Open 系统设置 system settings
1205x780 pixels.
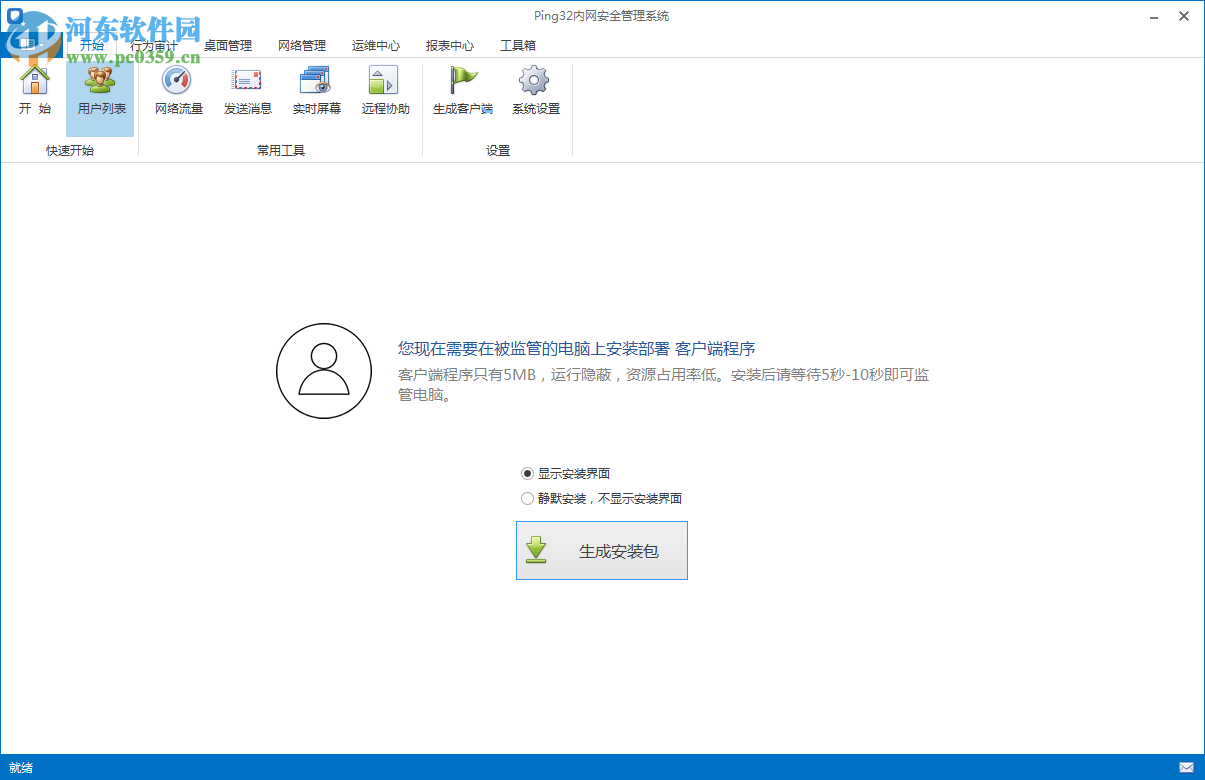point(533,90)
